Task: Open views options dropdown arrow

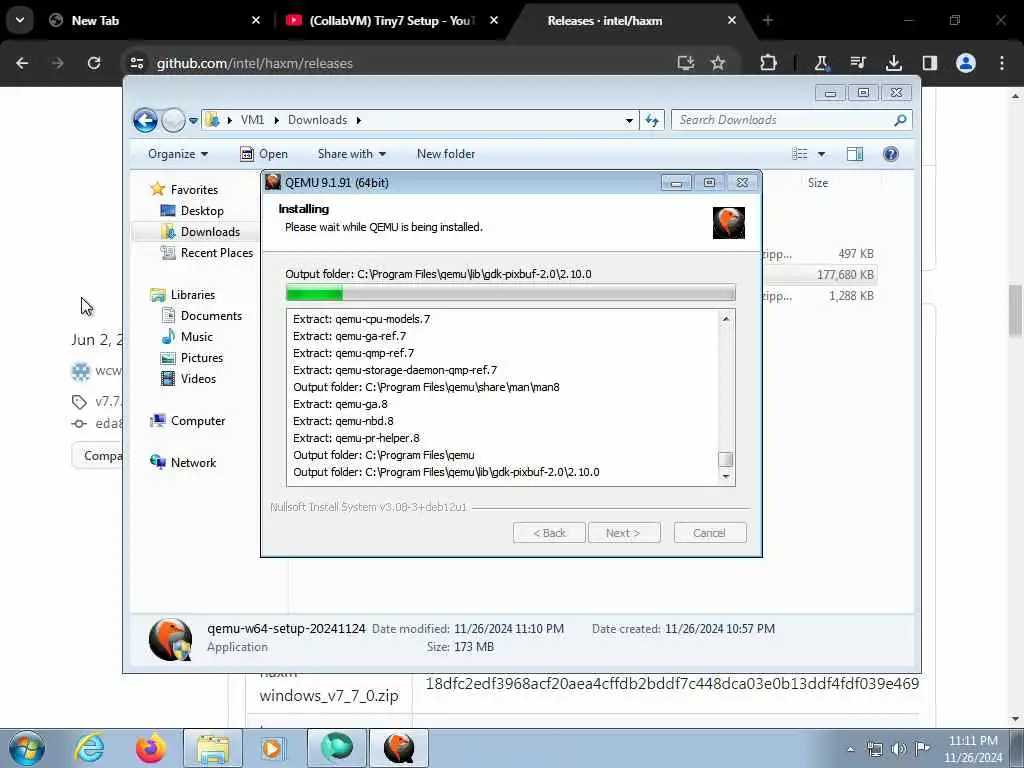Action: tap(822, 154)
